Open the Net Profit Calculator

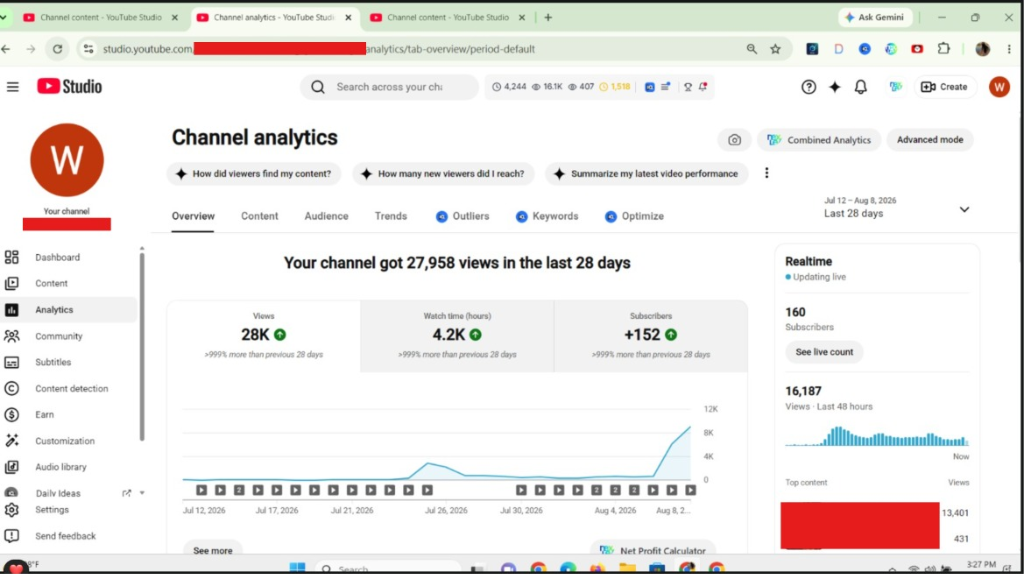(x=653, y=550)
